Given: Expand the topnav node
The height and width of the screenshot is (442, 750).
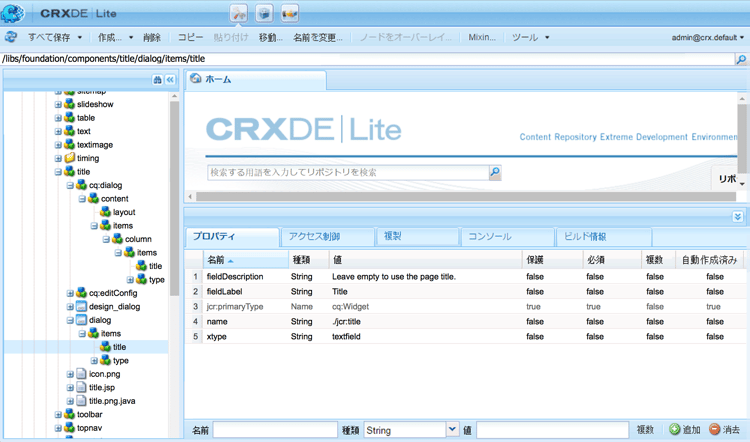Looking at the screenshot, I should [x=58, y=428].
